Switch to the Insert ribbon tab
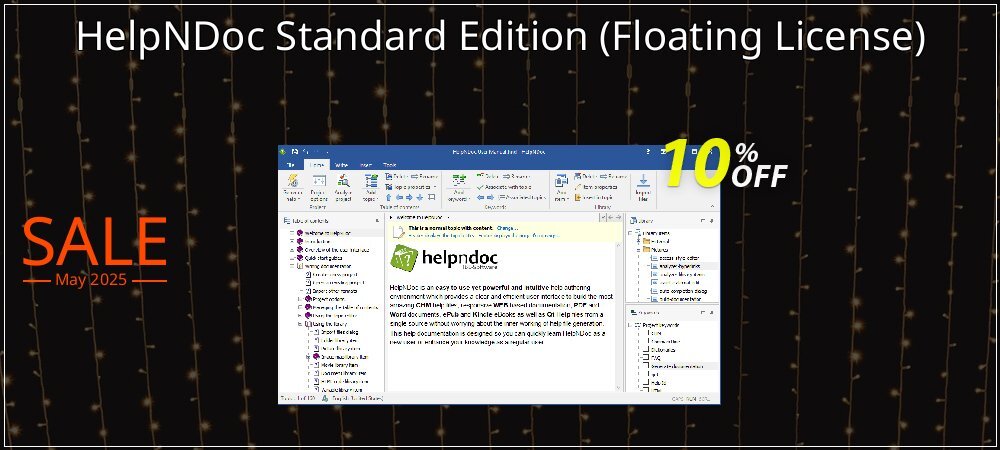 [366, 164]
